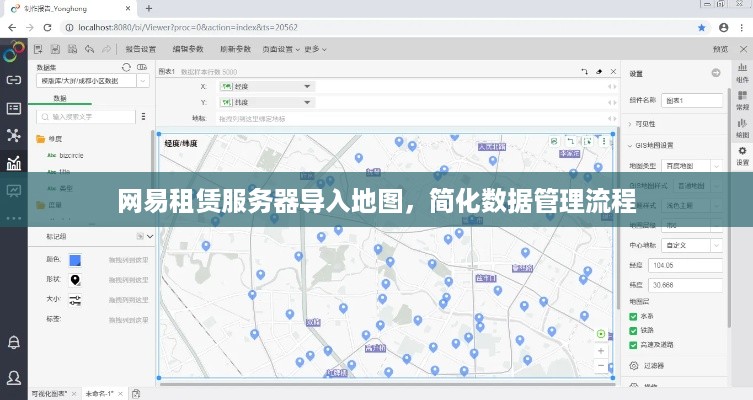Open the bar-chart tab below 组件 in right sidebar
Viewport: 753px width, 400px height.
[742, 128]
